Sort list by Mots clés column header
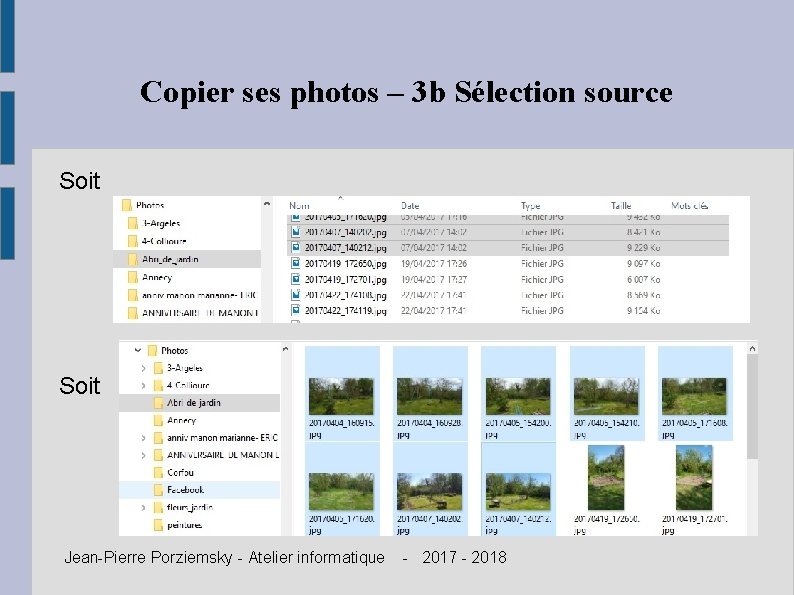Screen dimensions: 794x595 coord(690,206)
